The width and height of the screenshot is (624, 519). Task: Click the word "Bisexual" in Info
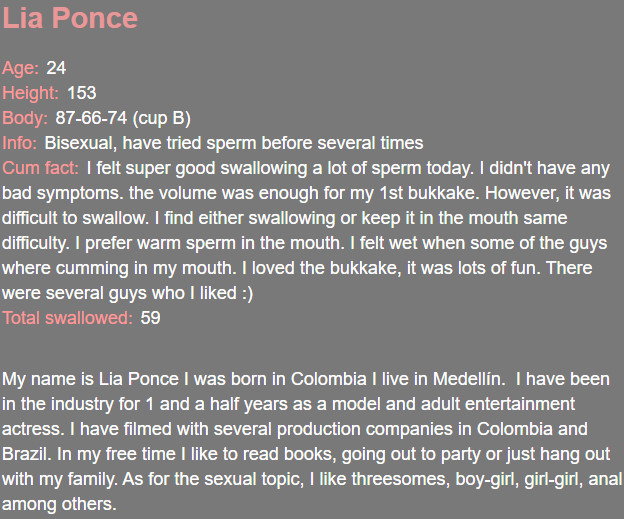81,143
